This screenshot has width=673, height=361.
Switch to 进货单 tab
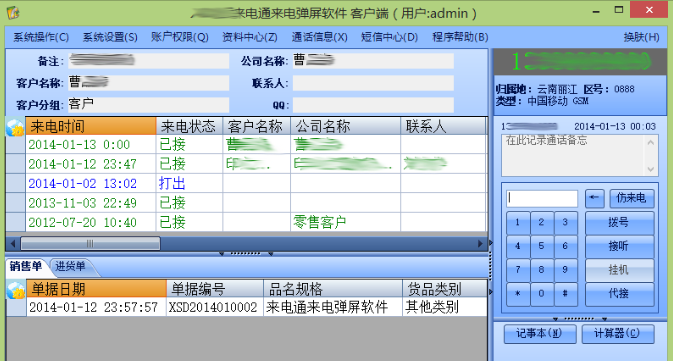pos(70,267)
